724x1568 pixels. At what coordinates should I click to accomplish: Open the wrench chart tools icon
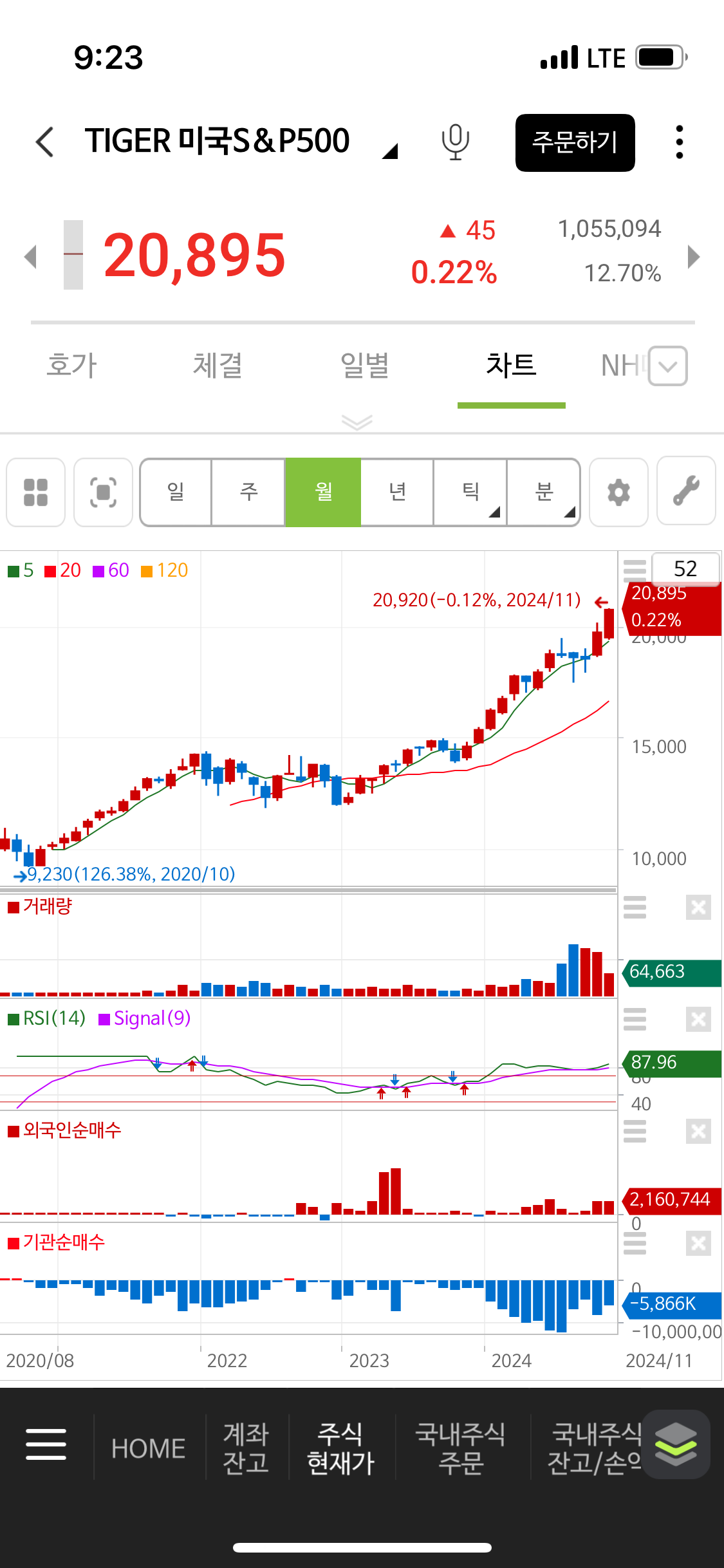686,491
